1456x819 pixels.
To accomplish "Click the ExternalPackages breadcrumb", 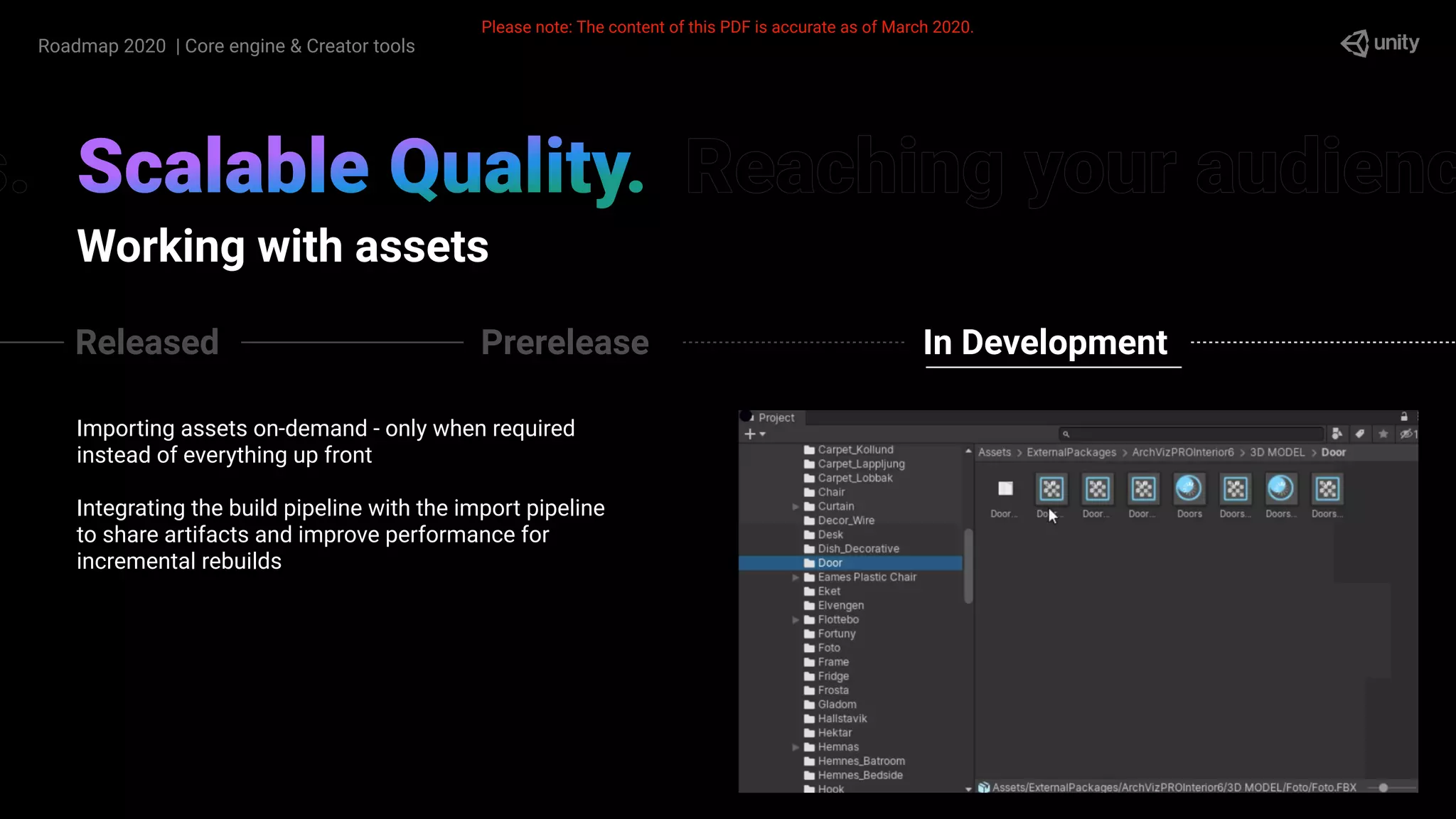I will click(1071, 452).
